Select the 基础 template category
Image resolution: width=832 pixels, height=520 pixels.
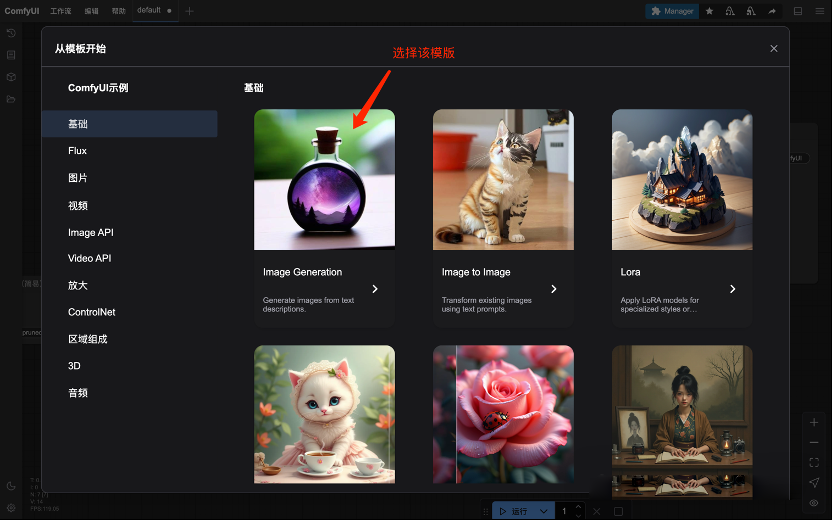click(x=129, y=124)
